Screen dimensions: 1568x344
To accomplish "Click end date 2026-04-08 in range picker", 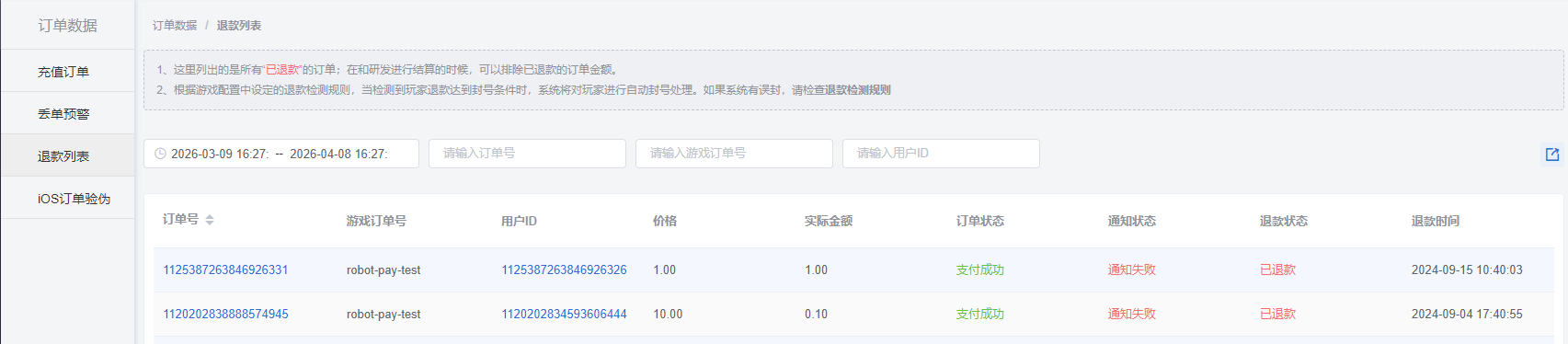I will 338,154.
